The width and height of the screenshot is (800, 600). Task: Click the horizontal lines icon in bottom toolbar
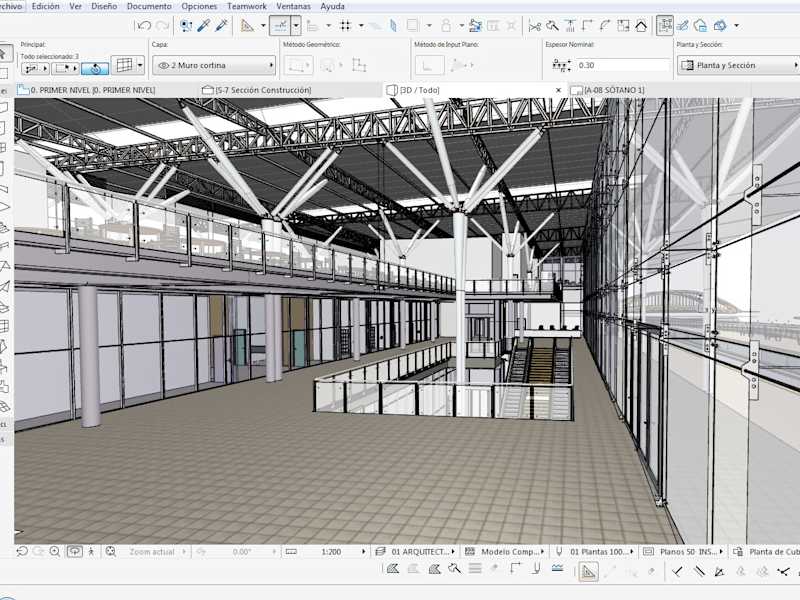coord(475,569)
